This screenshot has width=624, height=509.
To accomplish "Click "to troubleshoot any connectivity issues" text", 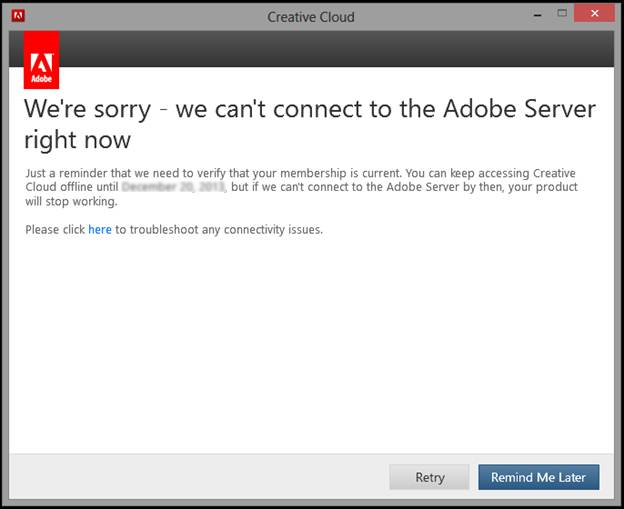I will [219, 230].
